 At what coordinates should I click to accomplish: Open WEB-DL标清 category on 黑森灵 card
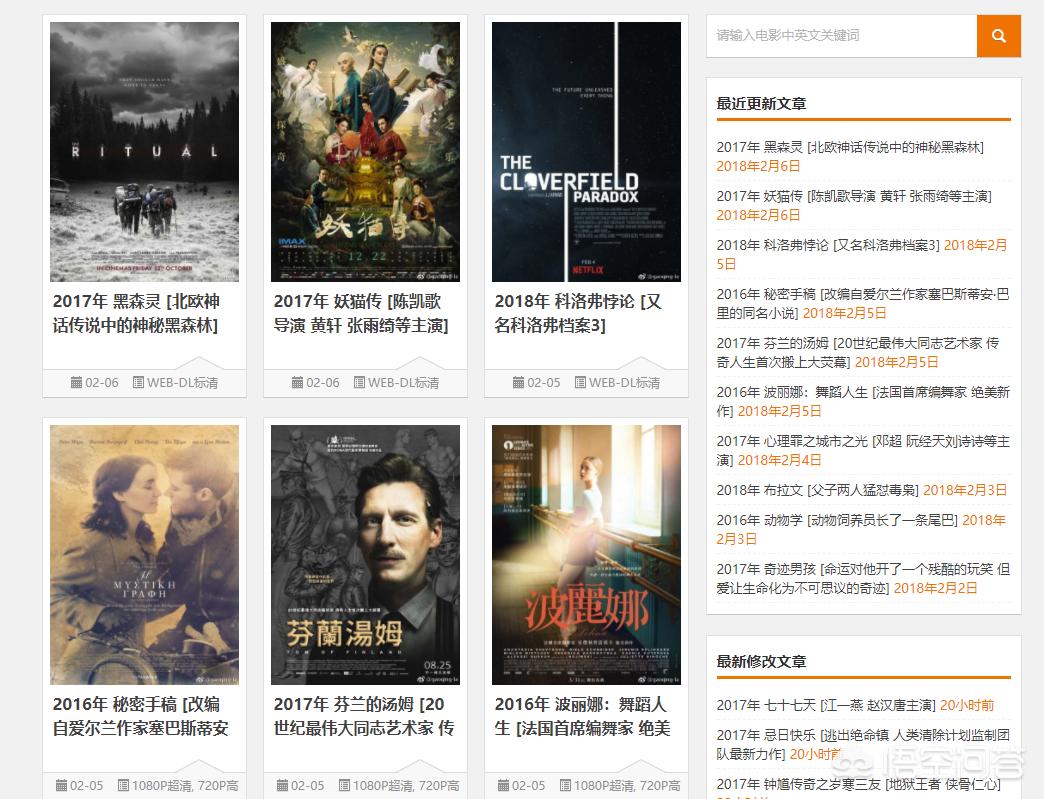tap(182, 383)
